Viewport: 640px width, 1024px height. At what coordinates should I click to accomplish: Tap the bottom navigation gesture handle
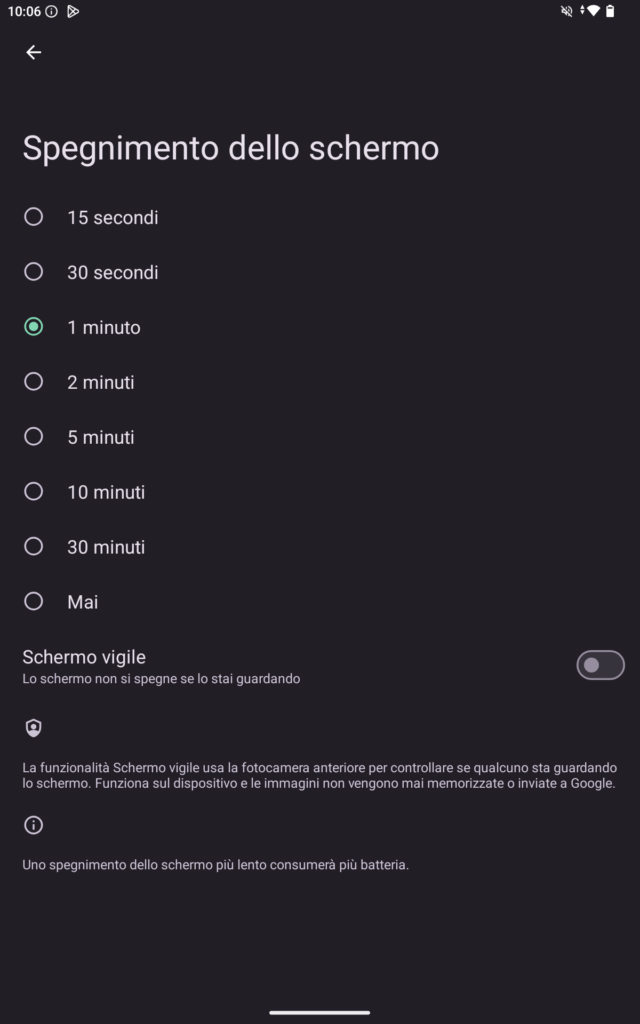click(320, 1012)
